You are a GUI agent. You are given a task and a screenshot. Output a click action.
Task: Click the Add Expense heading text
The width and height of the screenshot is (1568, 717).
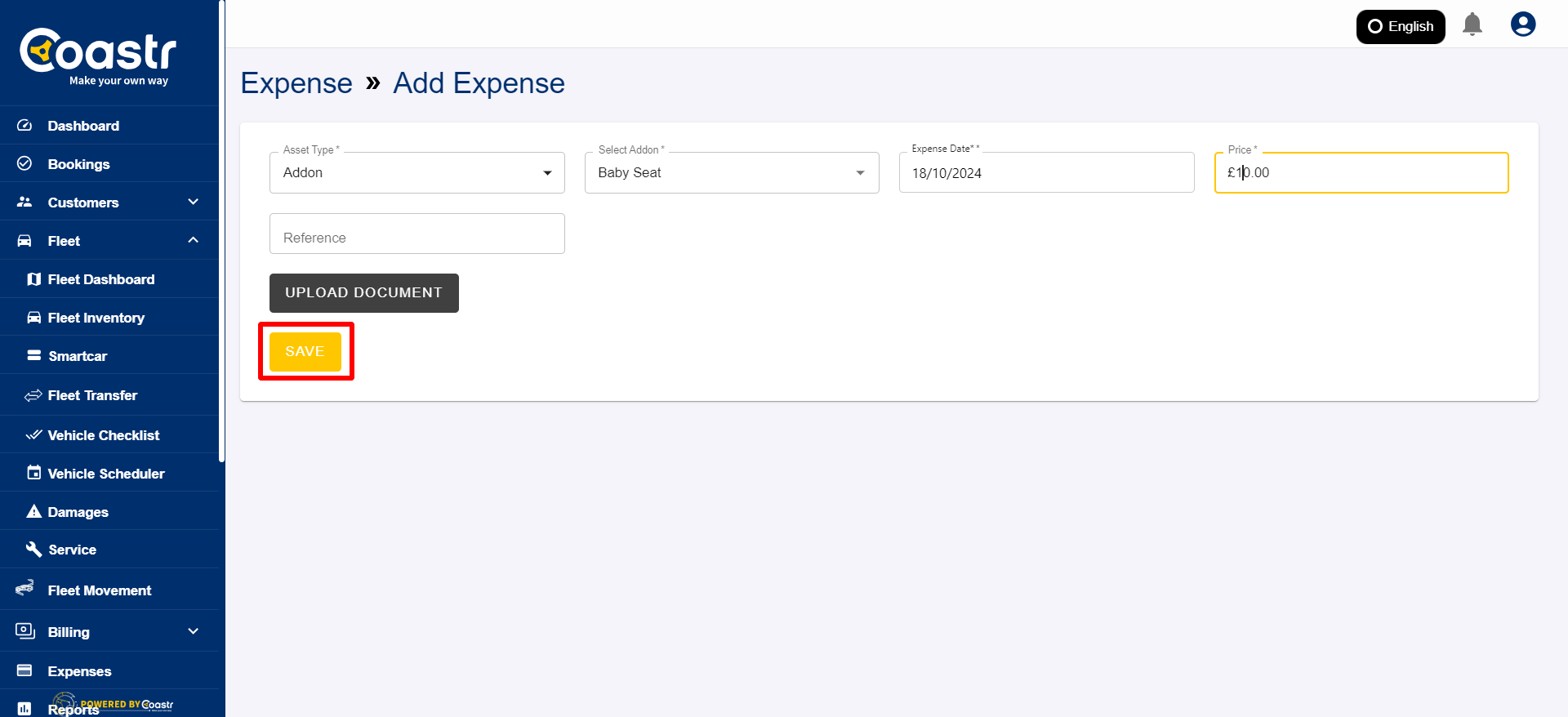coord(479,83)
